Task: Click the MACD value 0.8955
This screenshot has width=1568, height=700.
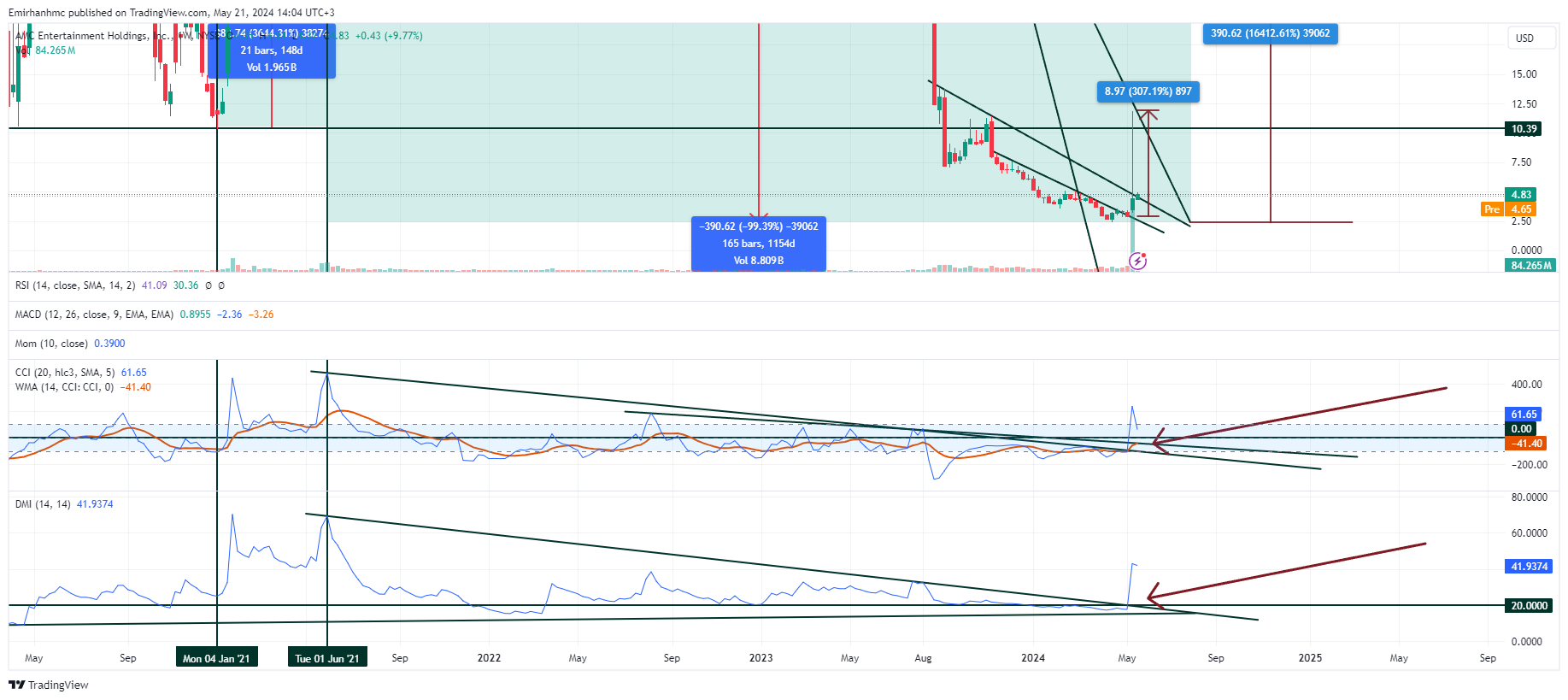Action: 195,315
